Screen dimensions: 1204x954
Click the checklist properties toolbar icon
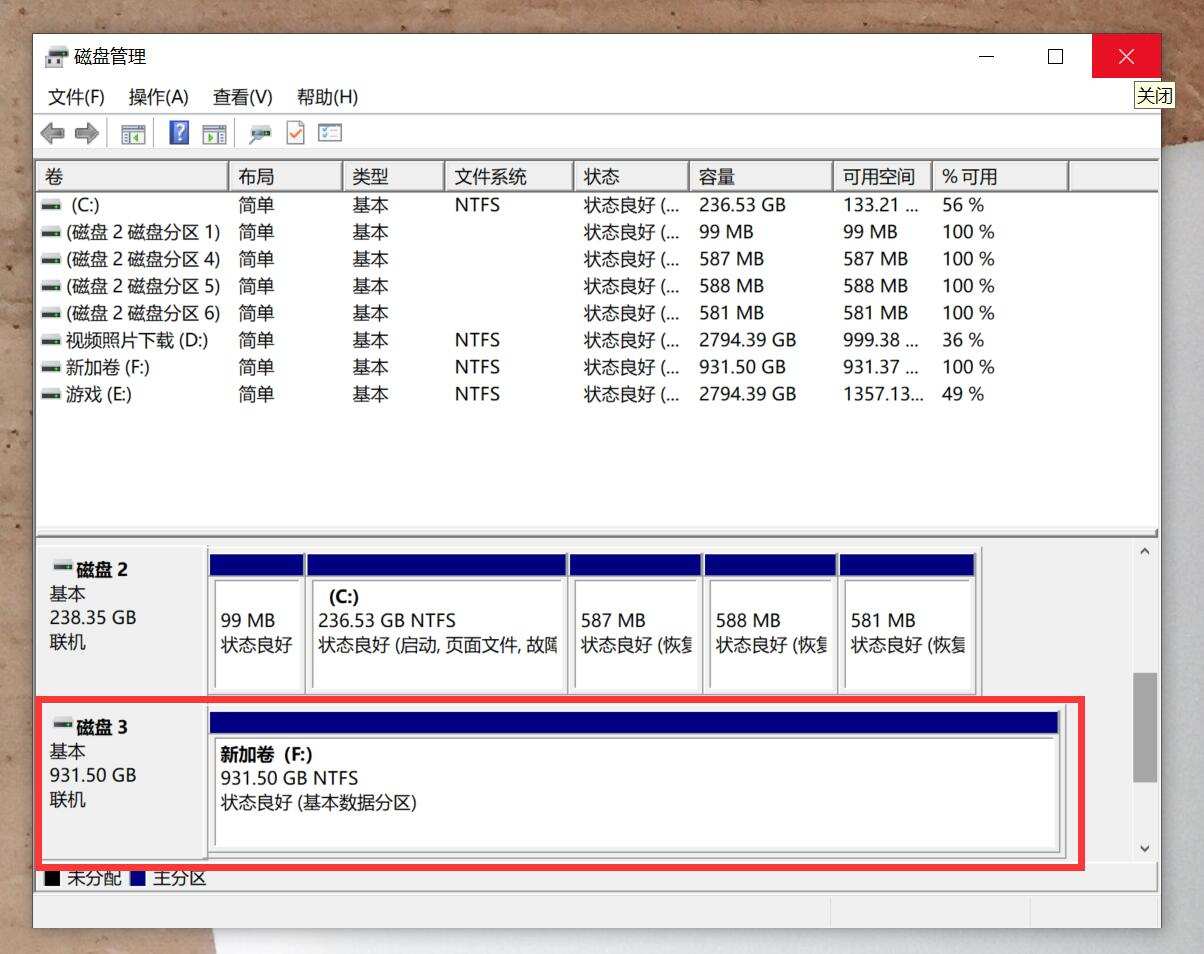coord(329,132)
